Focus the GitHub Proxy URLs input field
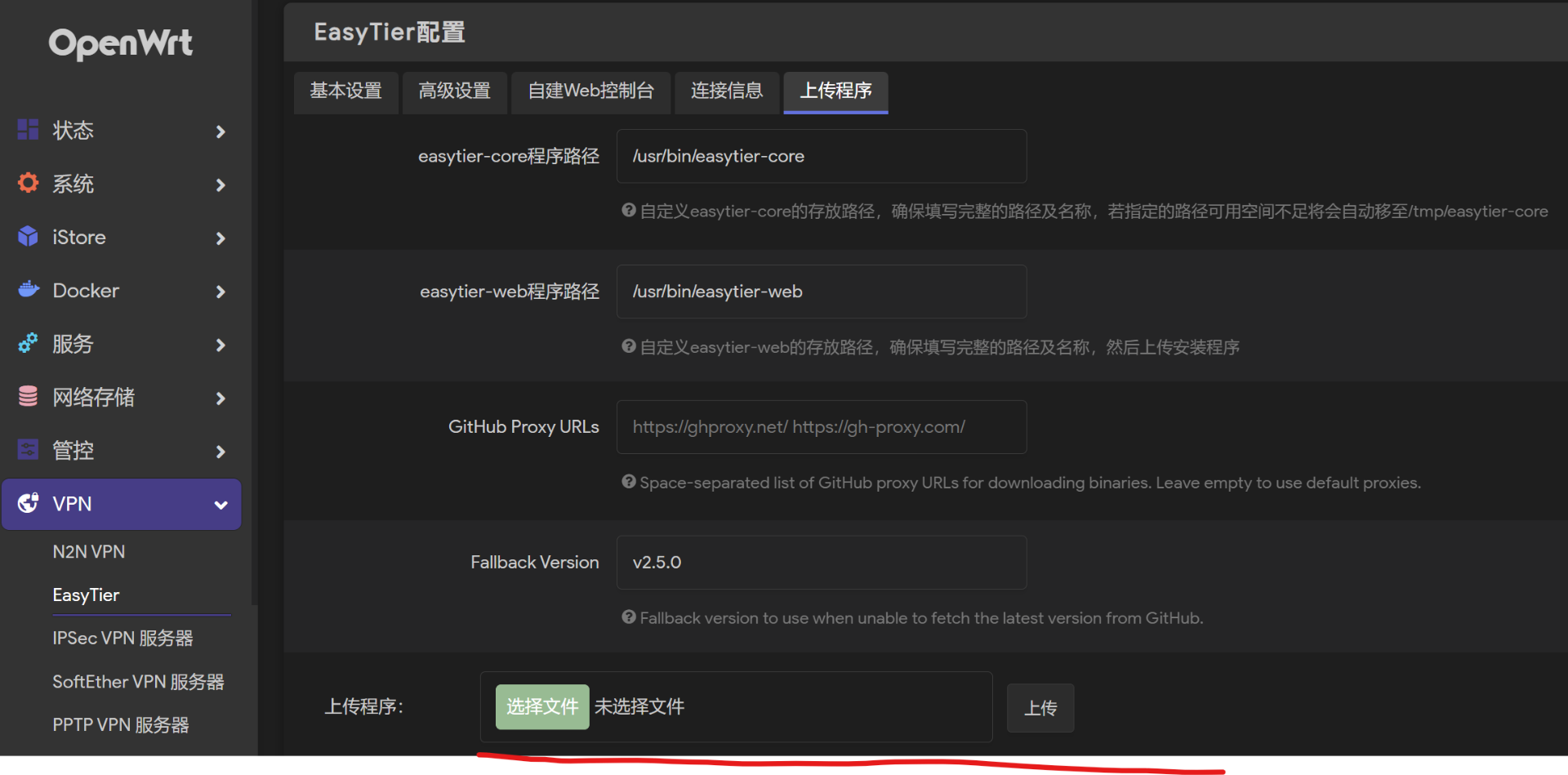This screenshot has width=1568, height=775. [x=822, y=427]
